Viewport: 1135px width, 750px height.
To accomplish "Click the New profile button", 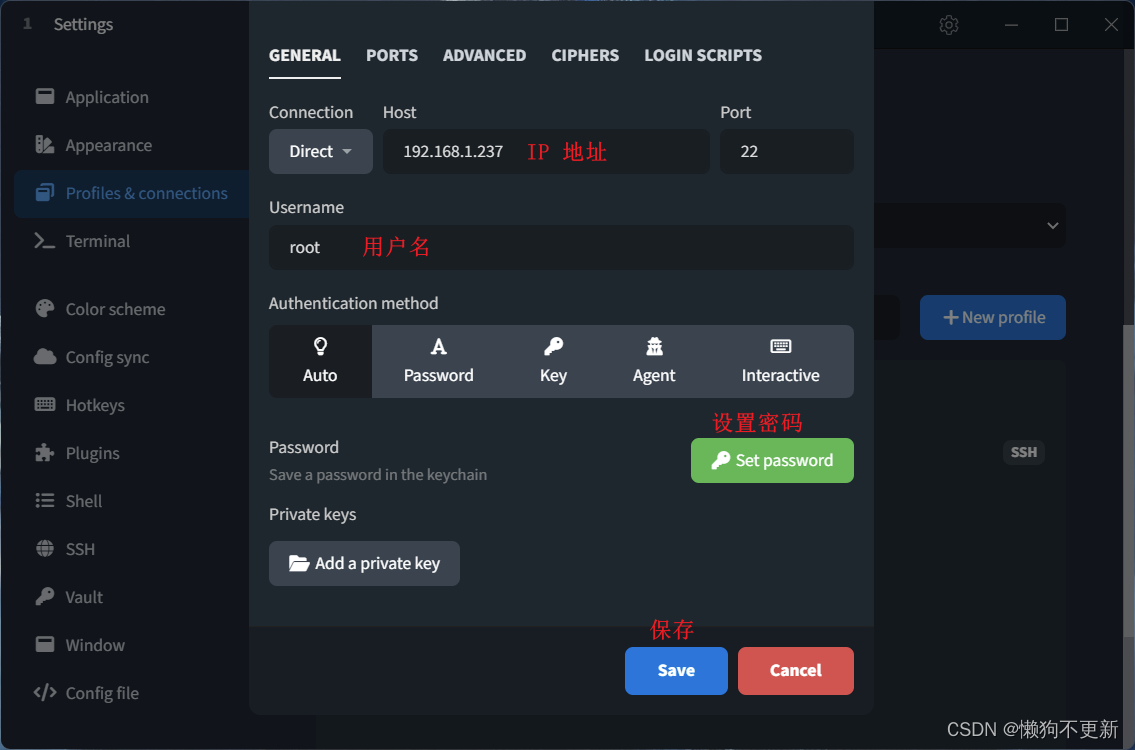I will [992, 317].
